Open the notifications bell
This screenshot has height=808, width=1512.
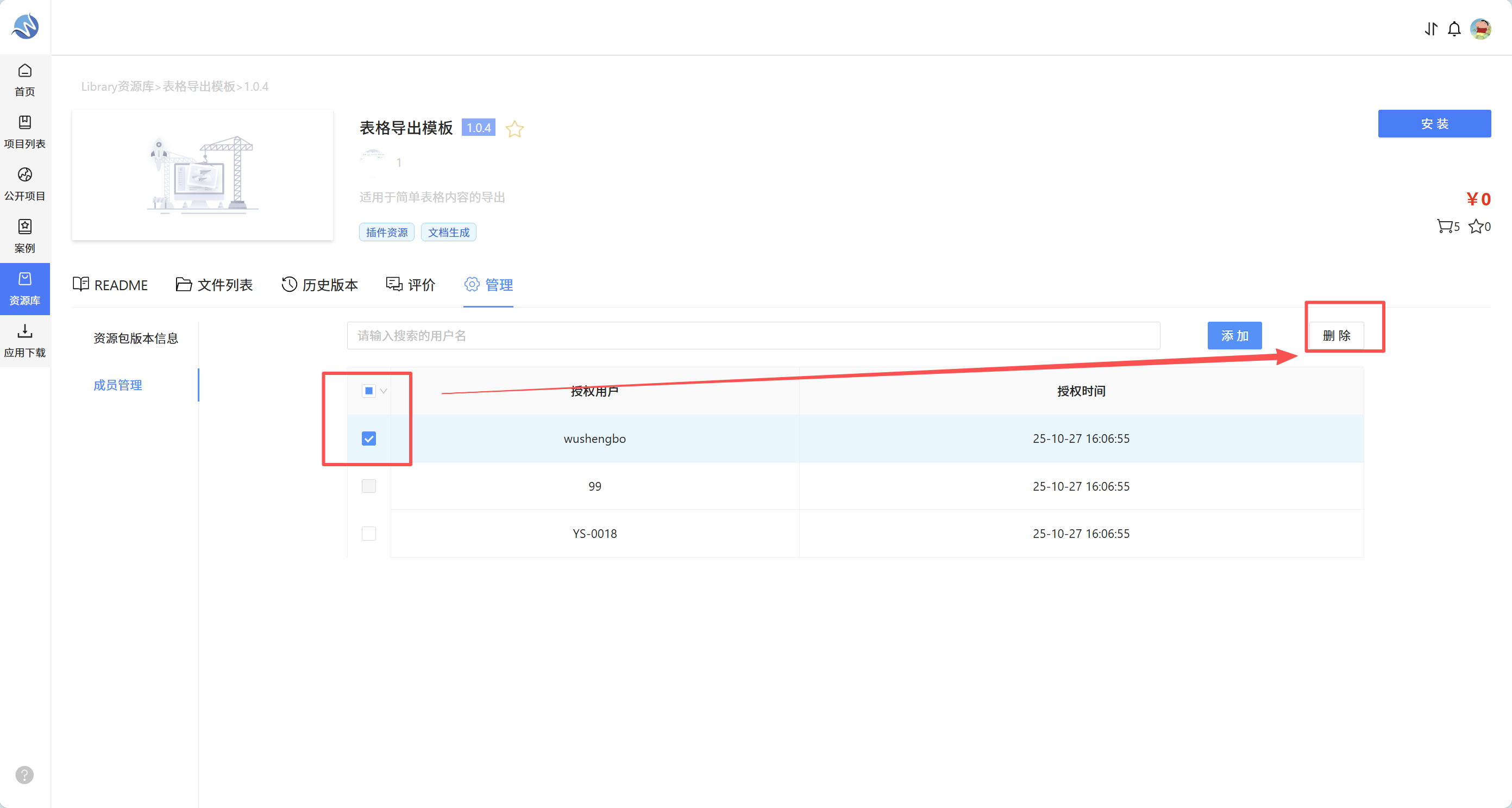[x=1454, y=29]
